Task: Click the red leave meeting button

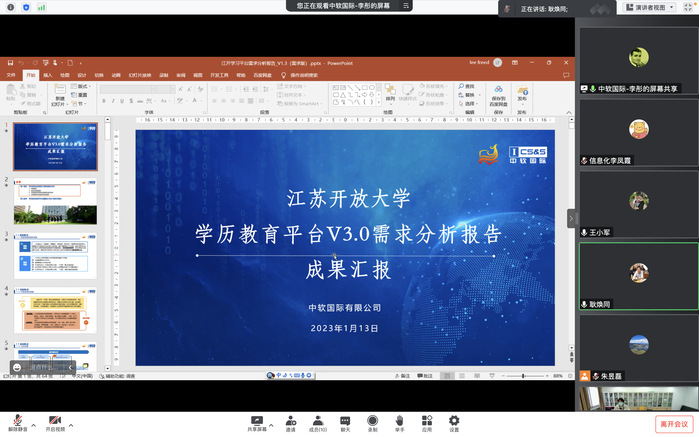Action: click(674, 424)
